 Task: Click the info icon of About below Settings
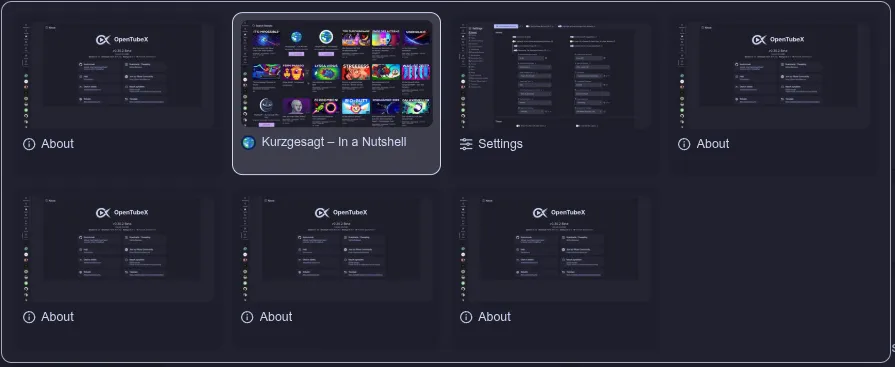point(466,317)
